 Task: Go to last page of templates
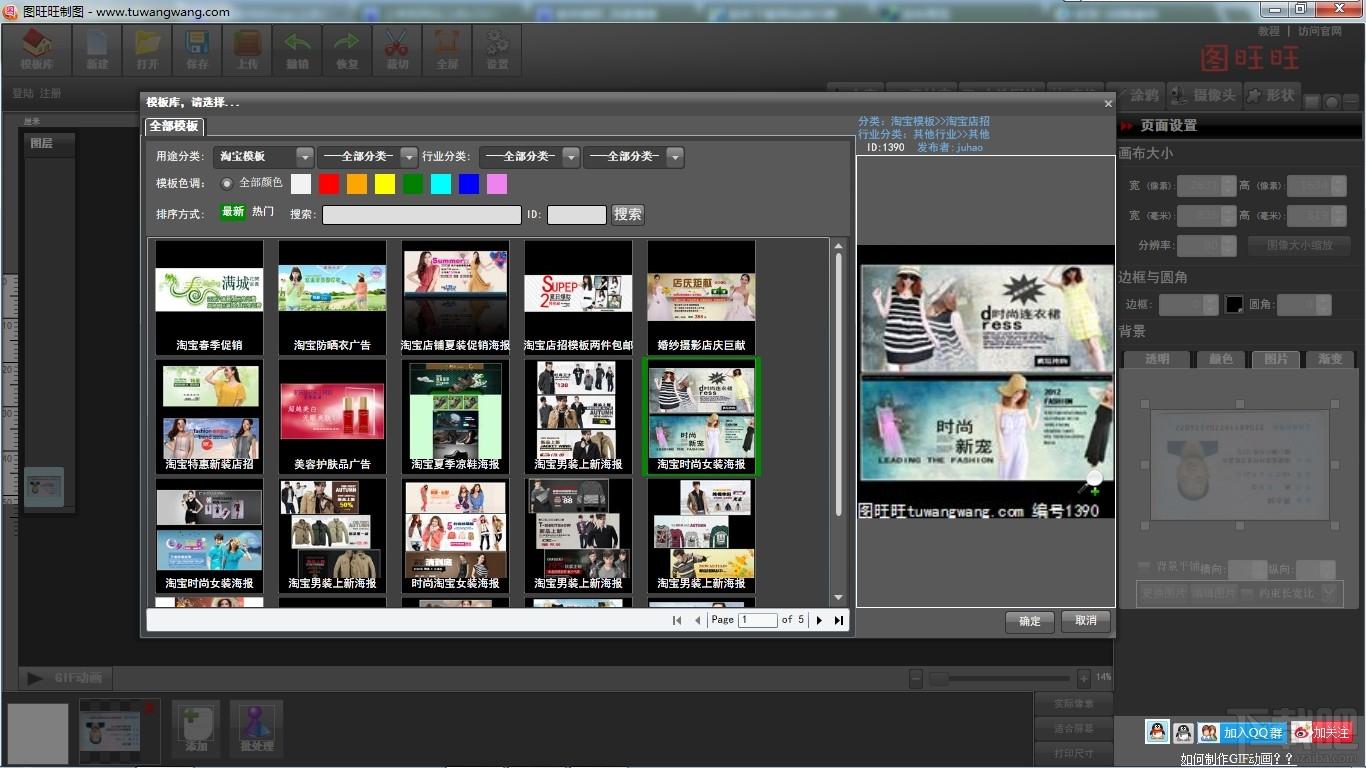(838, 620)
